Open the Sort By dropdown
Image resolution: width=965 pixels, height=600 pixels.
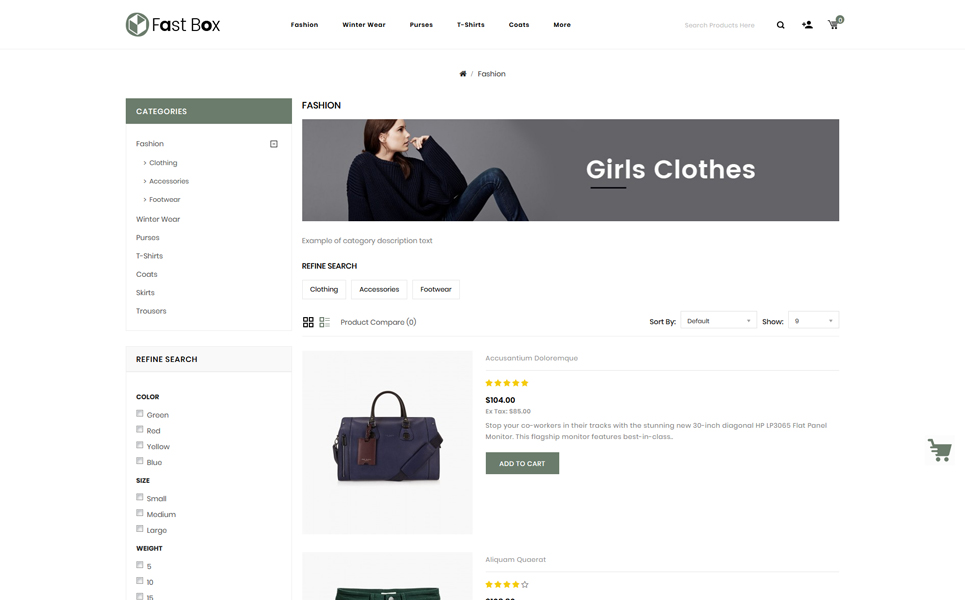coord(718,321)
